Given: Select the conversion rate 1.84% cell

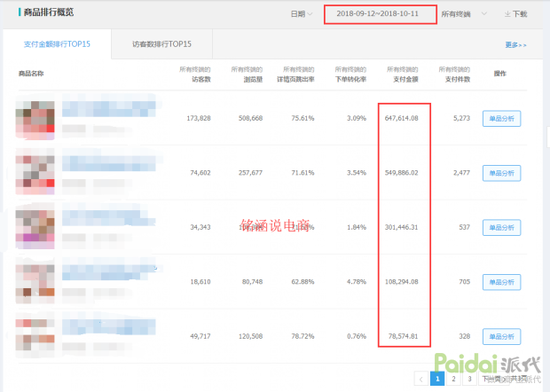Looking at the screenshot, I should [x=356, y=228].
